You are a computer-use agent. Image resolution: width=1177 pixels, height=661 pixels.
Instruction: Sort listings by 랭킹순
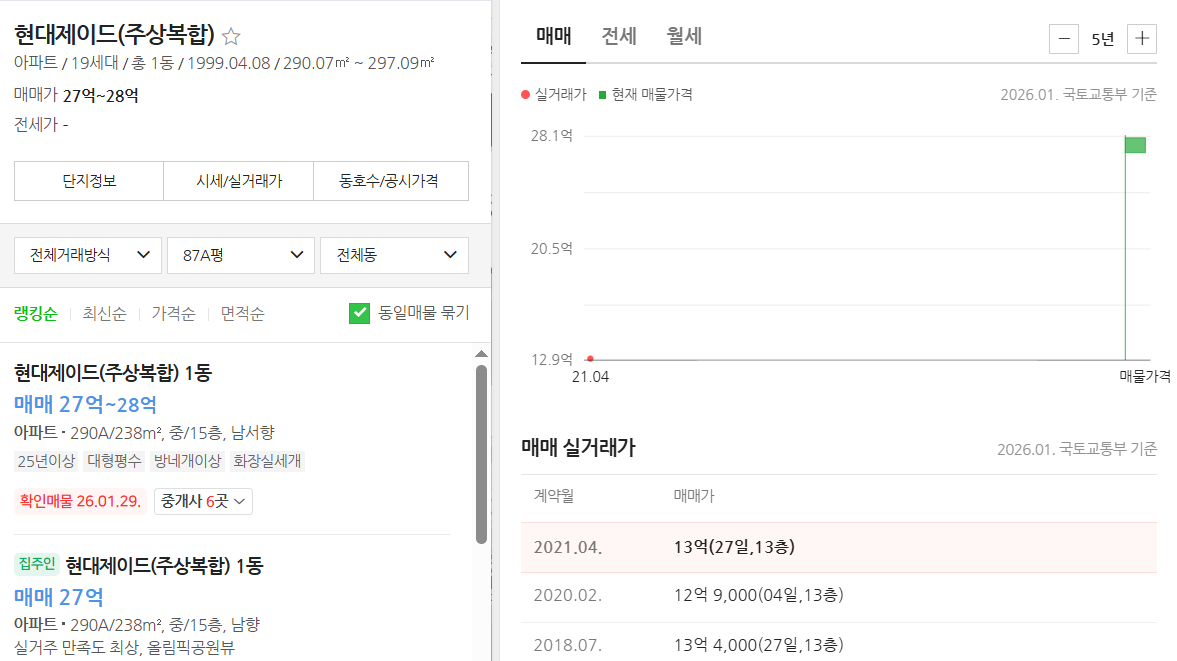click(35, 314)
